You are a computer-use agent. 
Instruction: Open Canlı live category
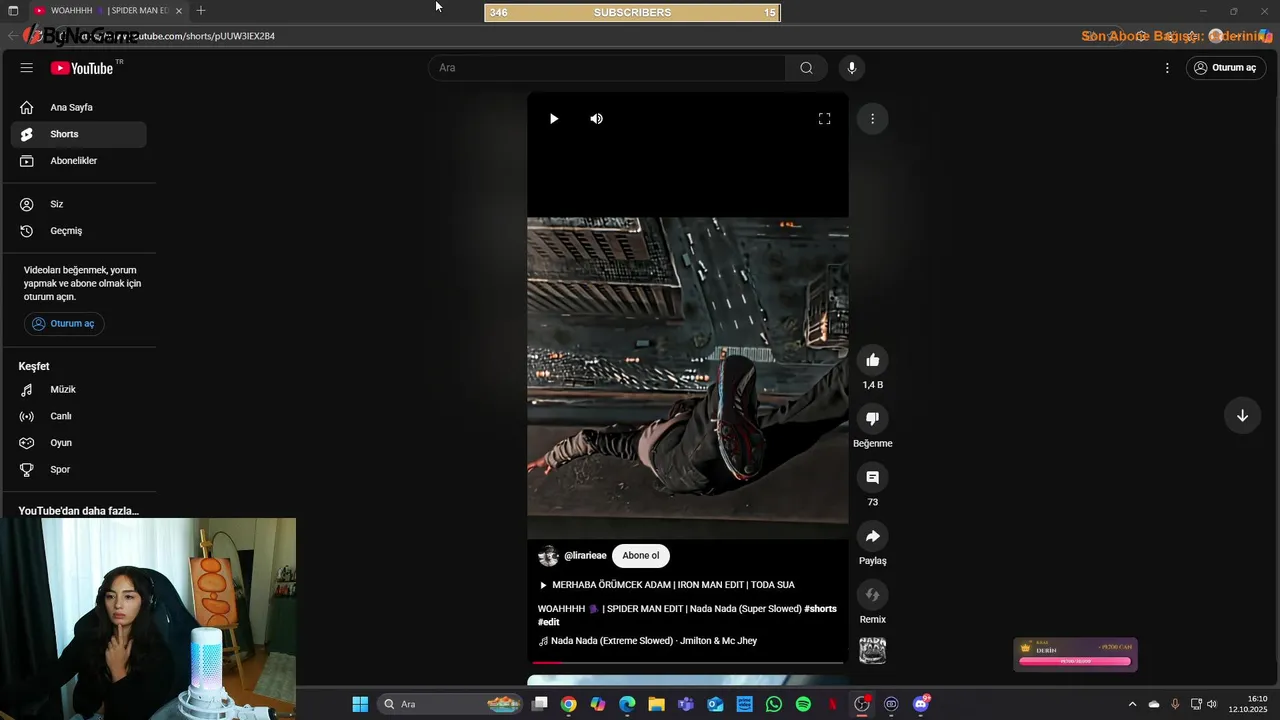coord(79,416)
